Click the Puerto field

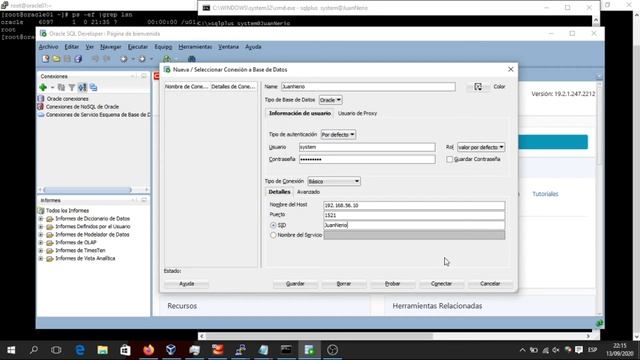pyautogui.click(x=414, y=215)
